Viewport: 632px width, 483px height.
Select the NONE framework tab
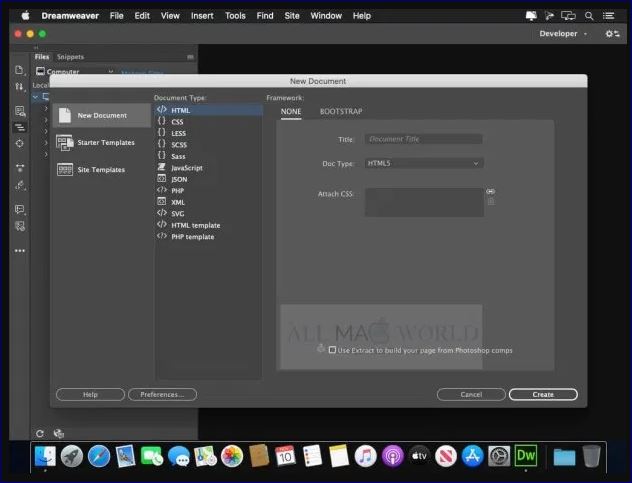tap(291, 111)
